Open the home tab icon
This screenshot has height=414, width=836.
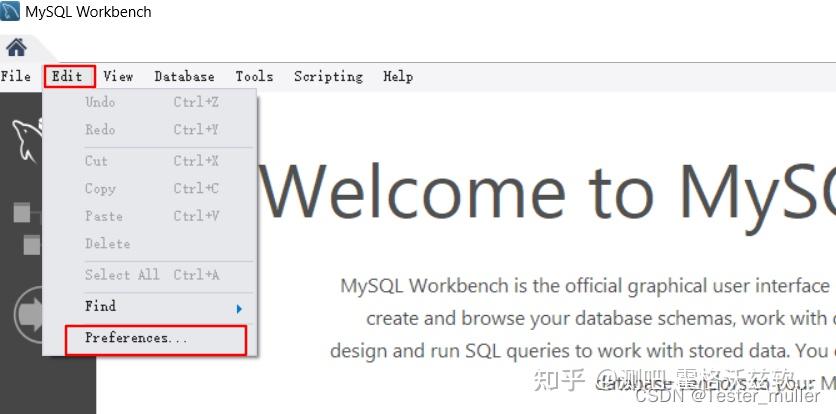pos(16,47)
